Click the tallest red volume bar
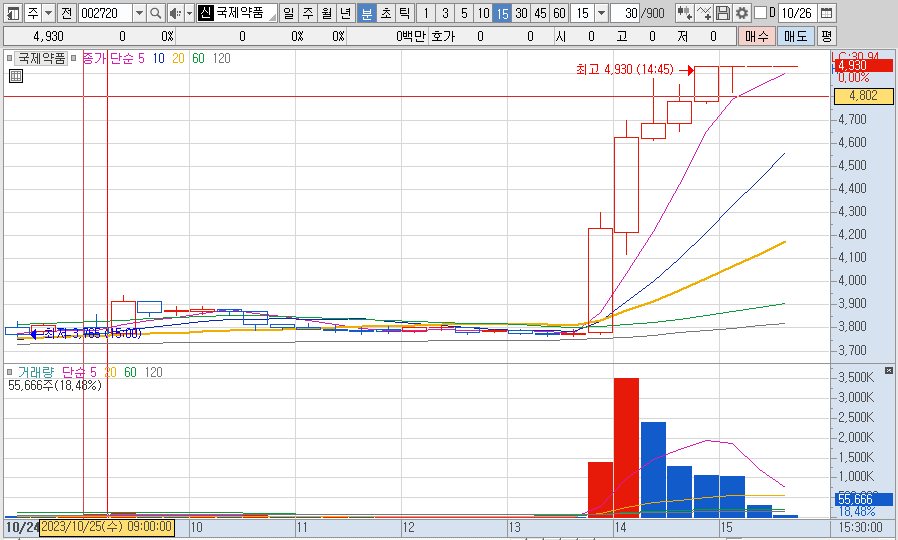This screenshot has width=898, height=540. pyautogui.click(x=626, y=447)
